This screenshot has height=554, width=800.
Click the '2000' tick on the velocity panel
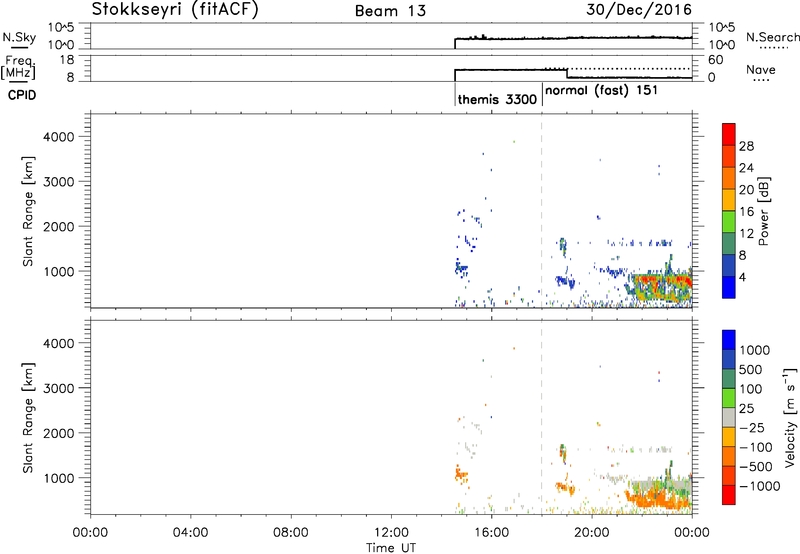(x=59, y=433)
